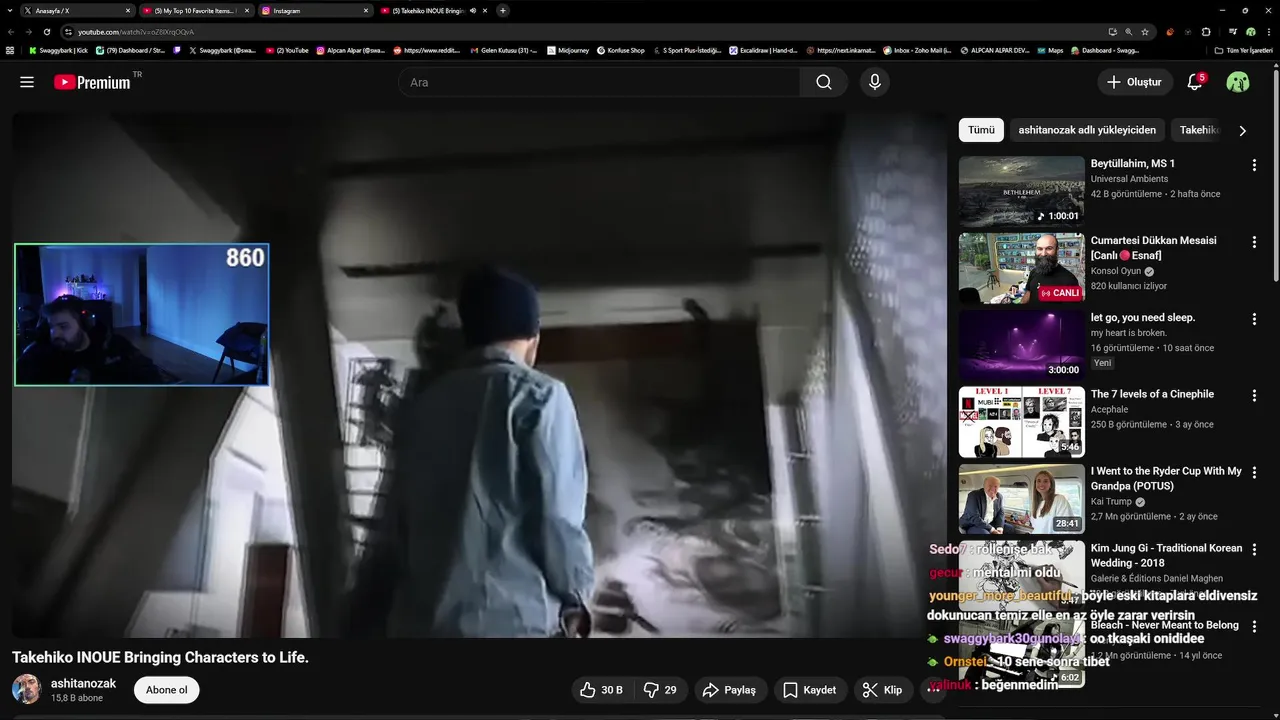
Task: Open Cumartesi Dükkan Mesaisi live thumbnail
Action: (1022, 268)
